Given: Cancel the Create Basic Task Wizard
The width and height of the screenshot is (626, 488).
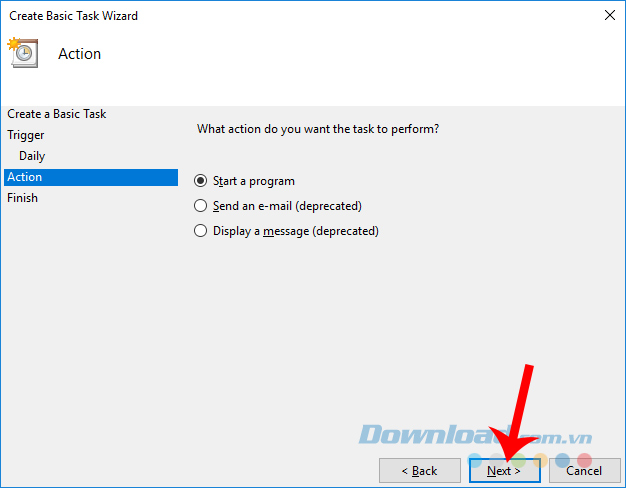Looking at the screenshot, I should [584, 471].
